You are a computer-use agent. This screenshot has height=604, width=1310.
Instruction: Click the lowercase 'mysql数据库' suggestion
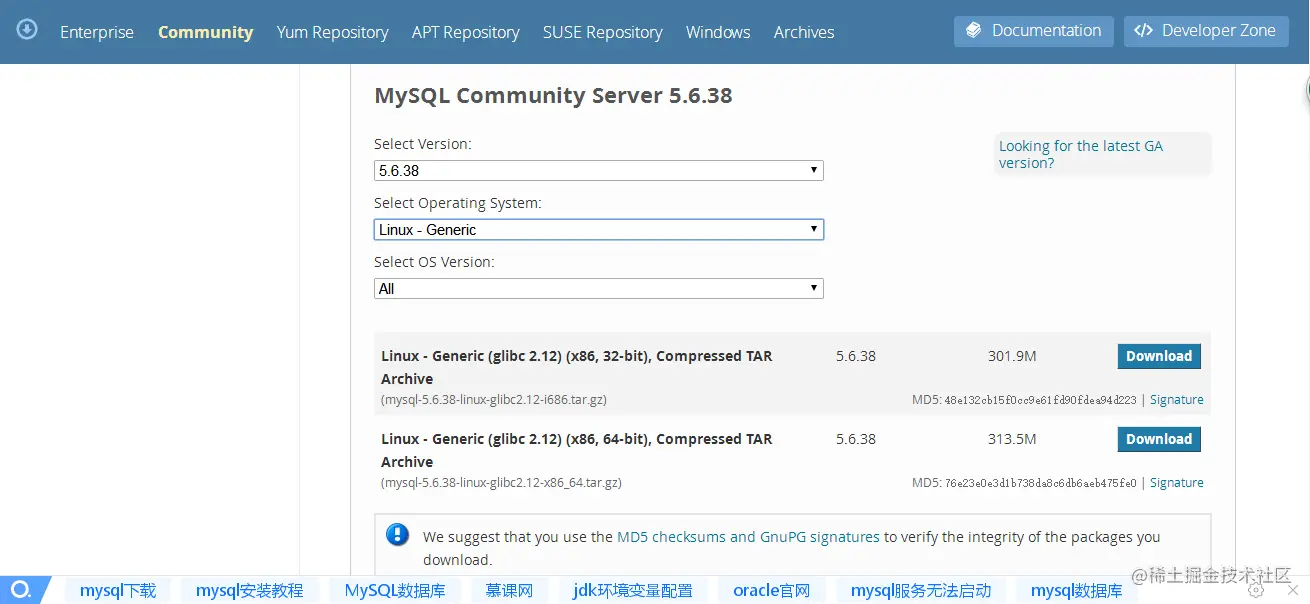(1077, 590)
